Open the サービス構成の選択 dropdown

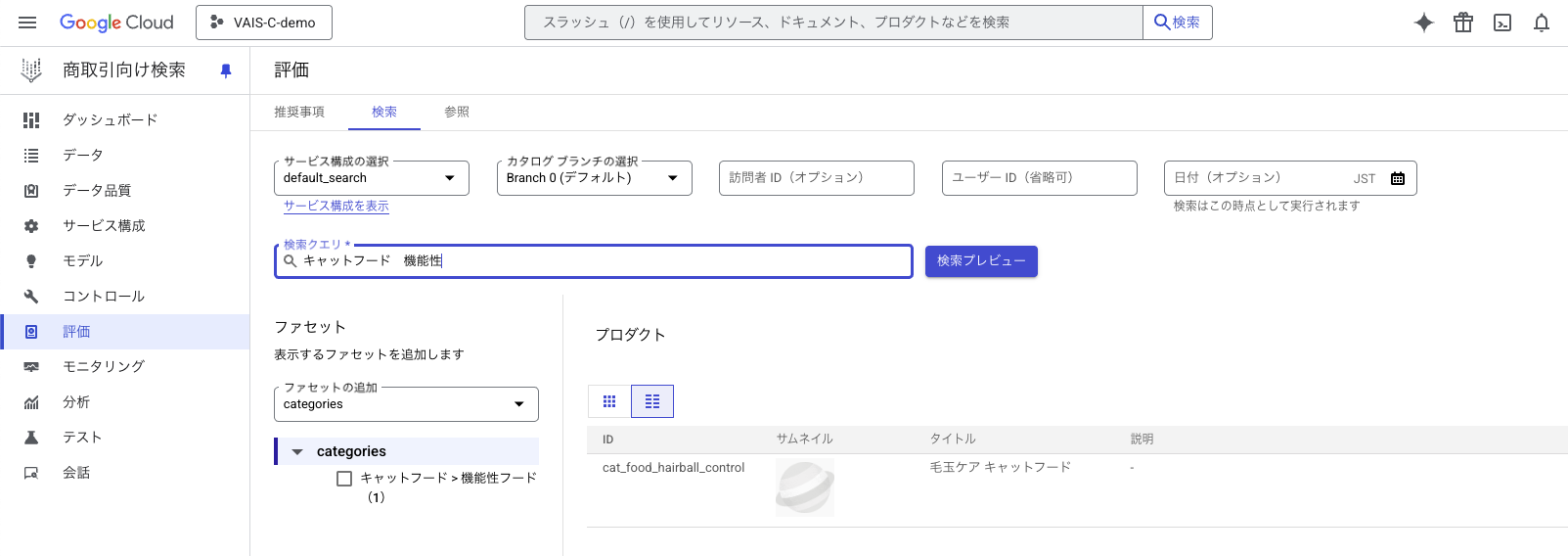pos(372,178)
